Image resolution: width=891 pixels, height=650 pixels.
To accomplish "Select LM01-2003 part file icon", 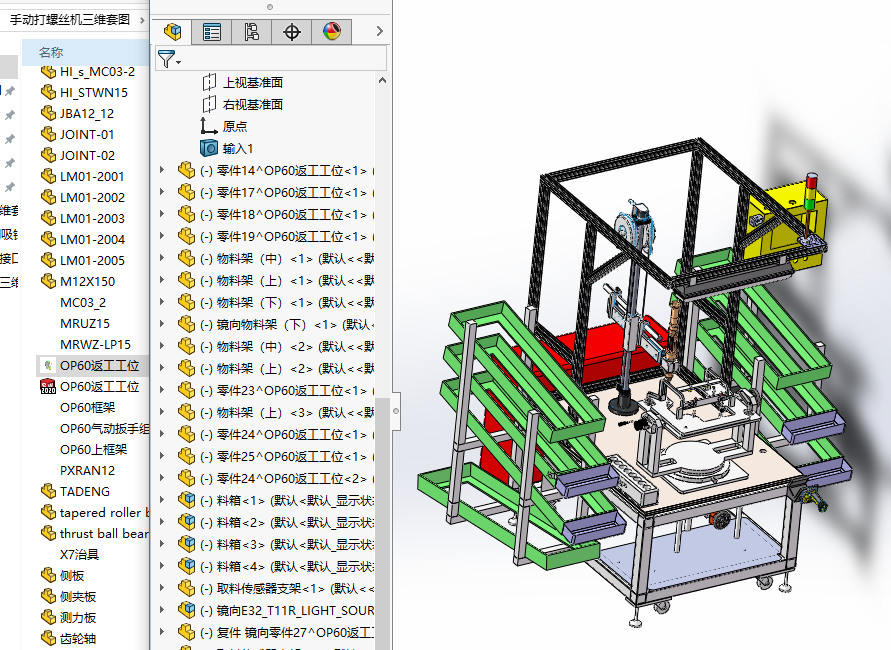I will [48, 218].
